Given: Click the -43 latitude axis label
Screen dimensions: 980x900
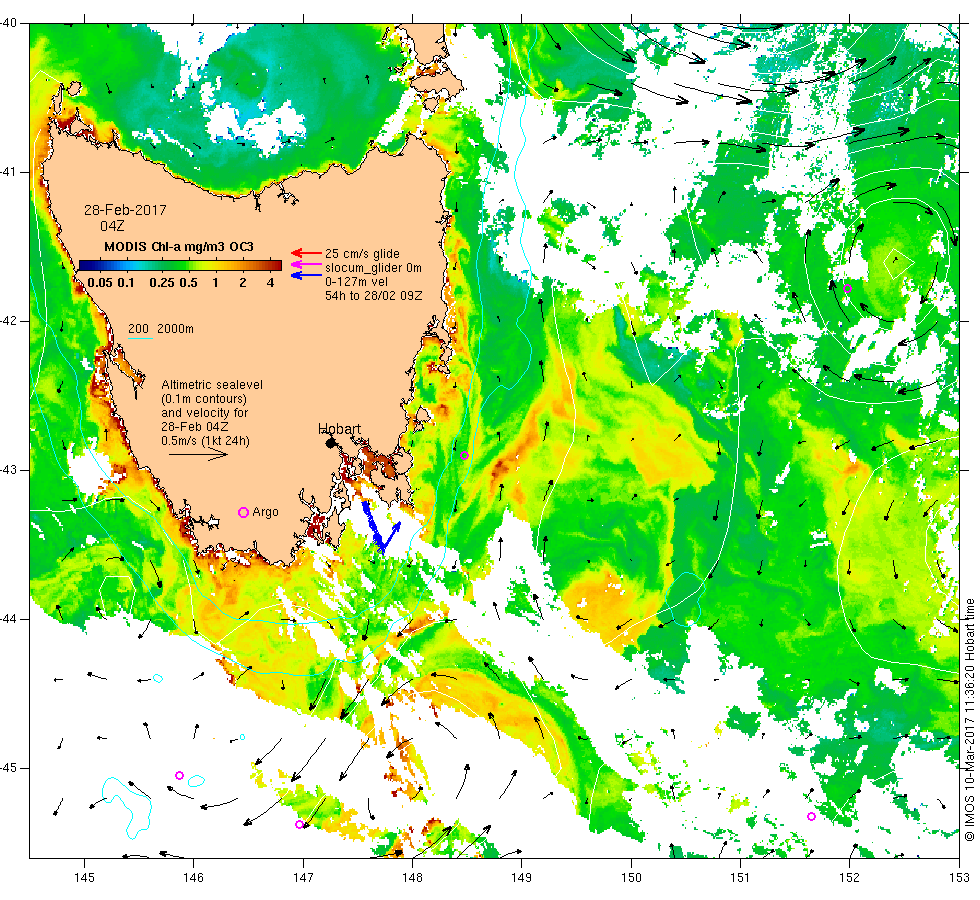Looking at the screenshot, I should click(8, 470).
